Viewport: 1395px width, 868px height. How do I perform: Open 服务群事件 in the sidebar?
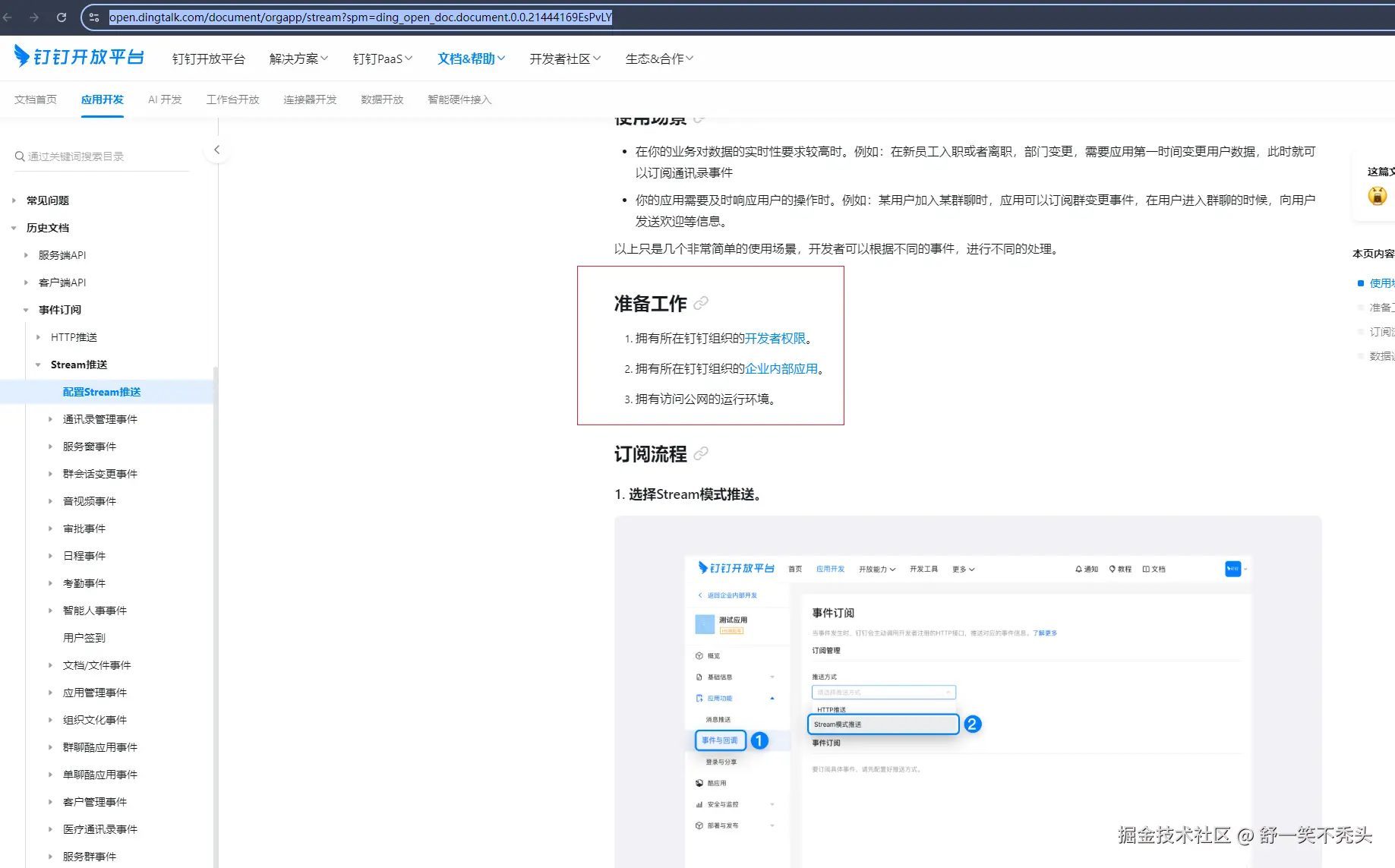90,857
